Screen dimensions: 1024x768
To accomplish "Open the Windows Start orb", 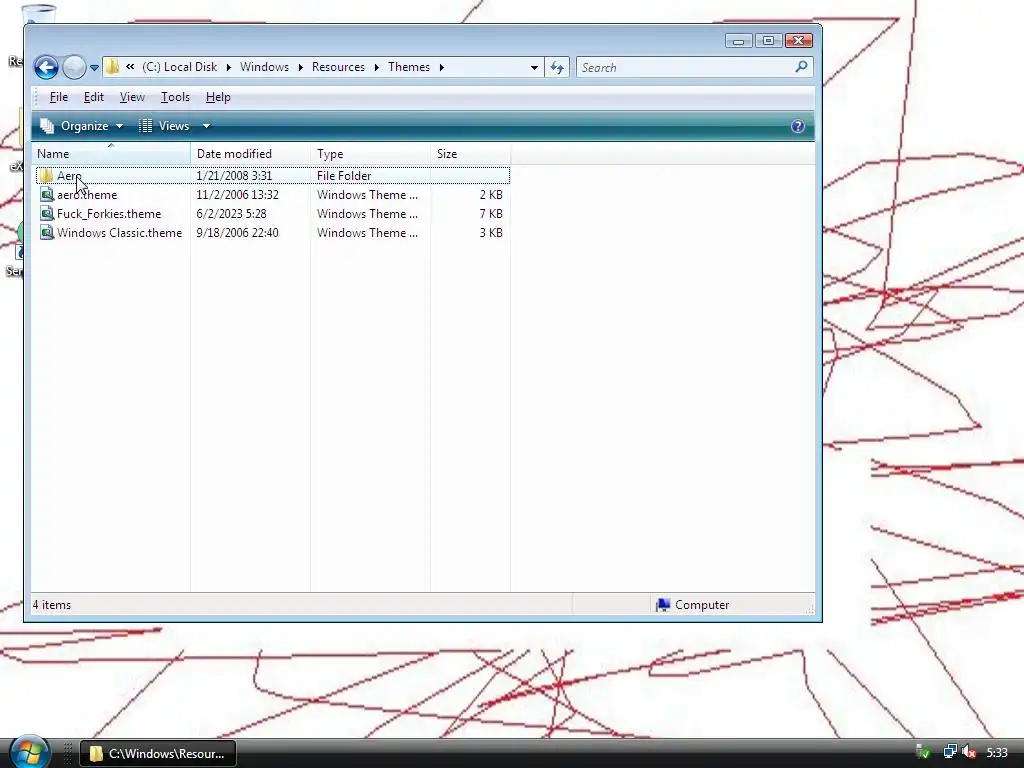I will 29,752.
